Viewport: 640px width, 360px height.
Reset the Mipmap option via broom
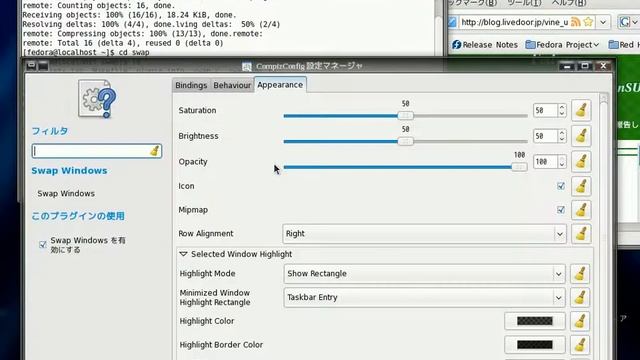(581, 210)
